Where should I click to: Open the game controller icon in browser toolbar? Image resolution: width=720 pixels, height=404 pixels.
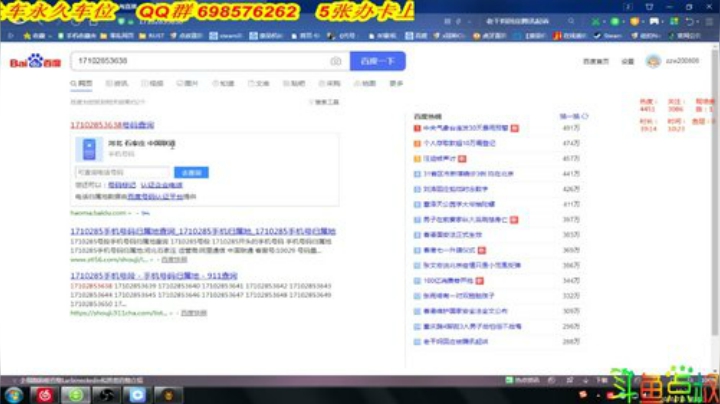pos(654,22)
